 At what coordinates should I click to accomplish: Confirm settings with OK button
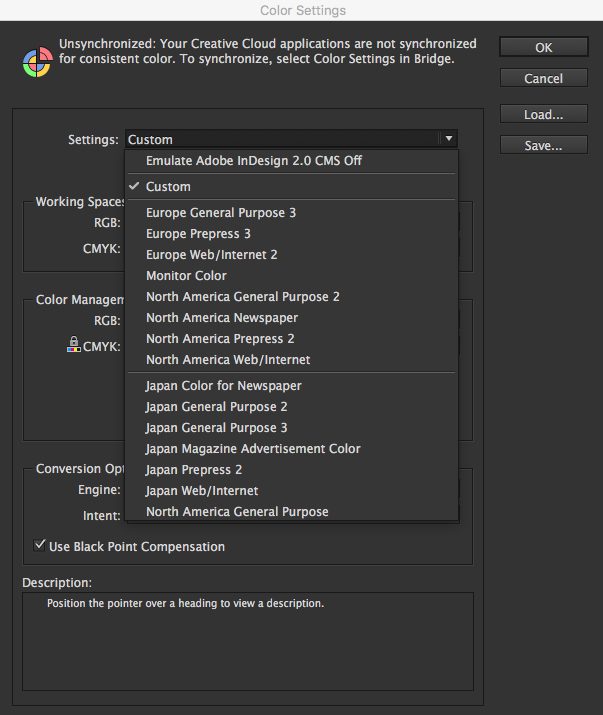coord(544,47)
